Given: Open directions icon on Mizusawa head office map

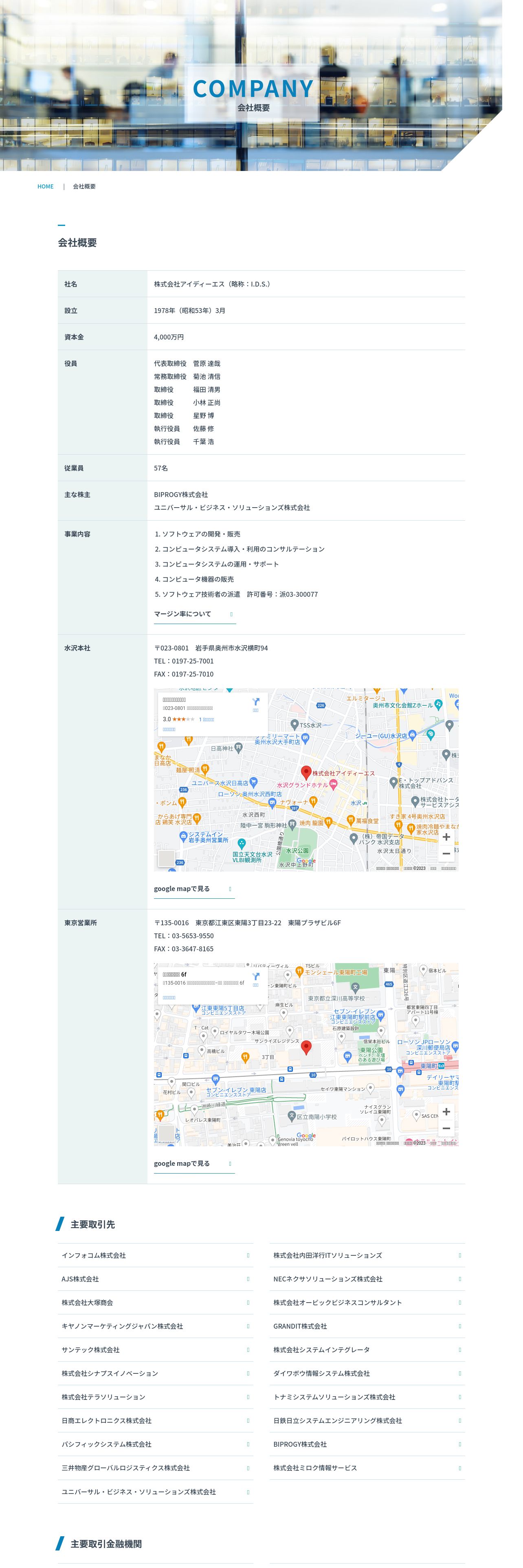Looking at the screenshot, I should (256, 702).
